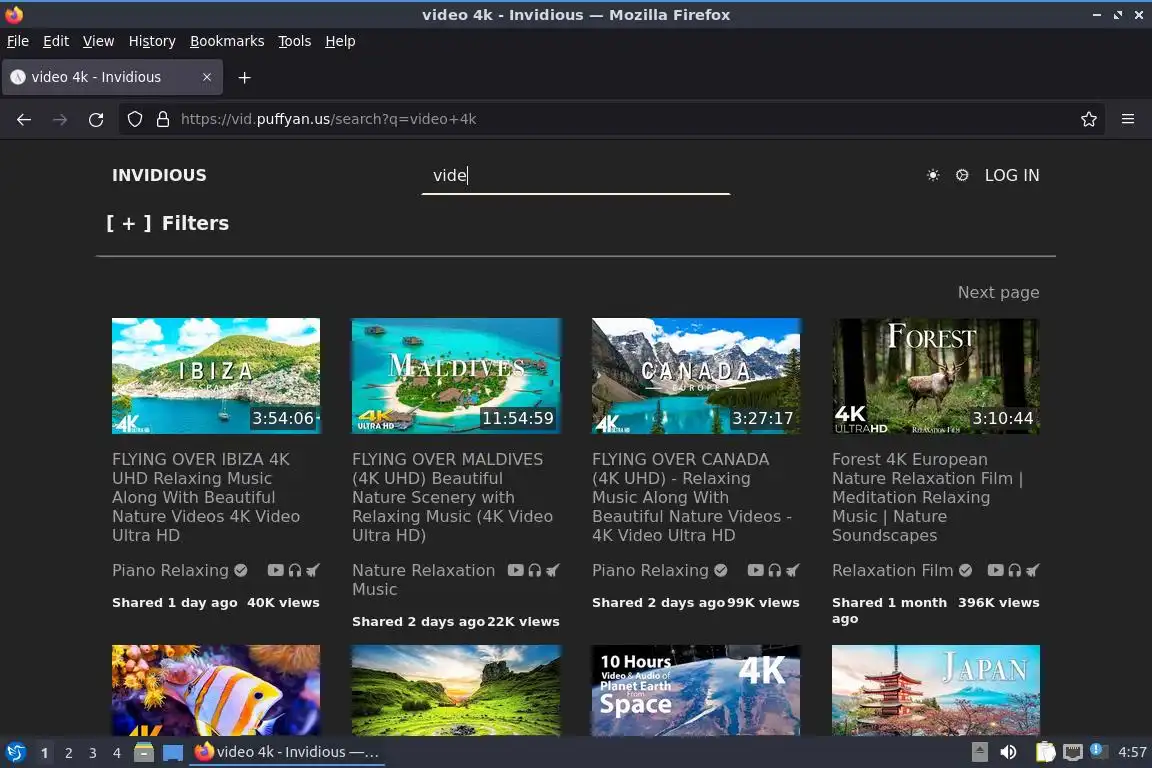The height and width of the screenshot is (768, 1152).
Task: Open the History menu
Action: click(x=152, y=41)
